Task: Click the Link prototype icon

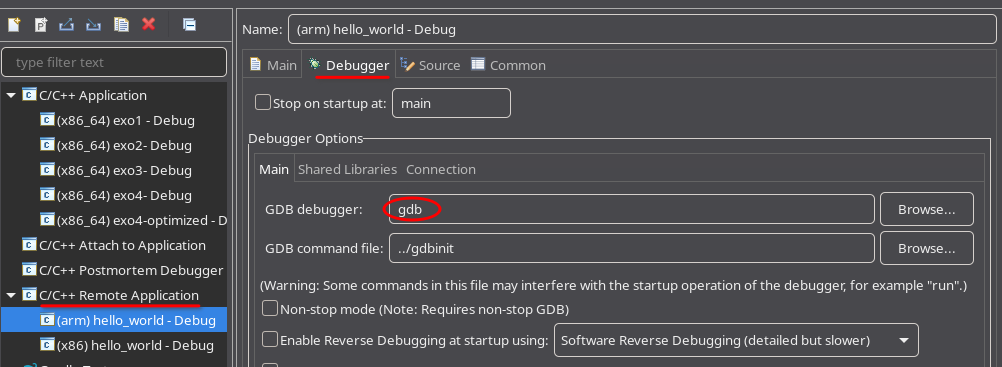Action: pyautogui.click(x=94, y=25)
